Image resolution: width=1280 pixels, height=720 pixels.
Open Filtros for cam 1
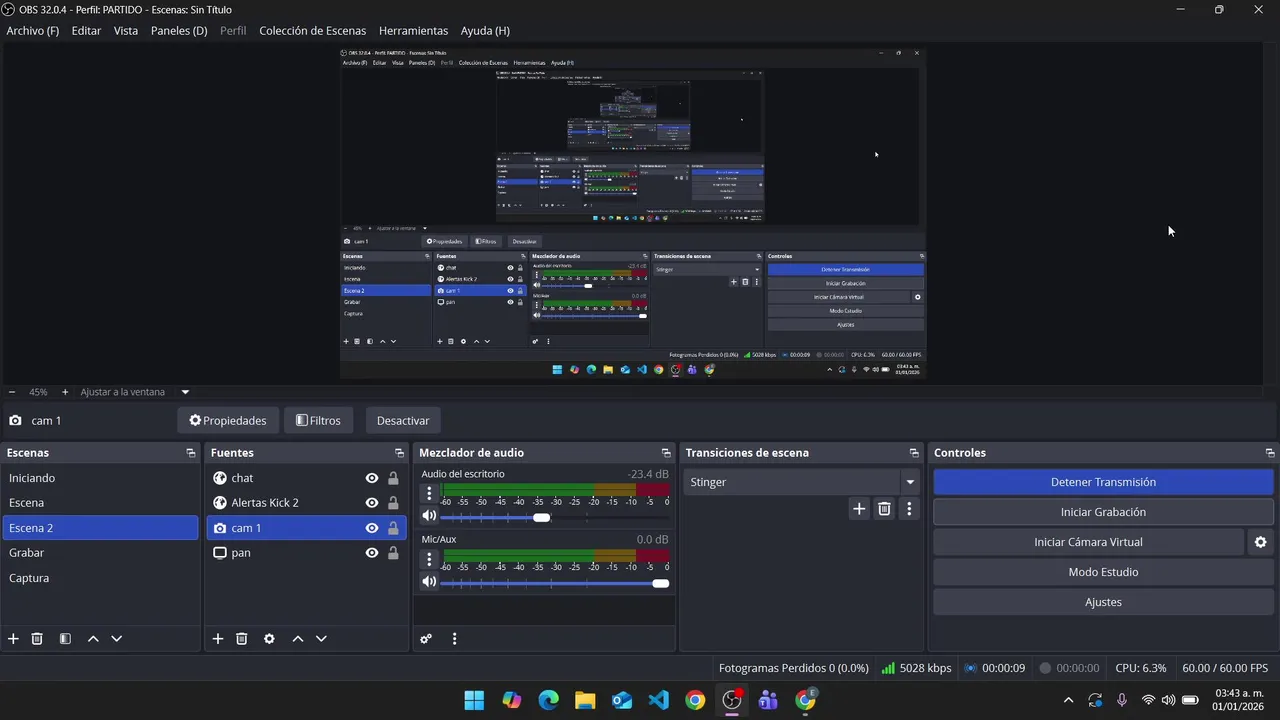point(318,421)
